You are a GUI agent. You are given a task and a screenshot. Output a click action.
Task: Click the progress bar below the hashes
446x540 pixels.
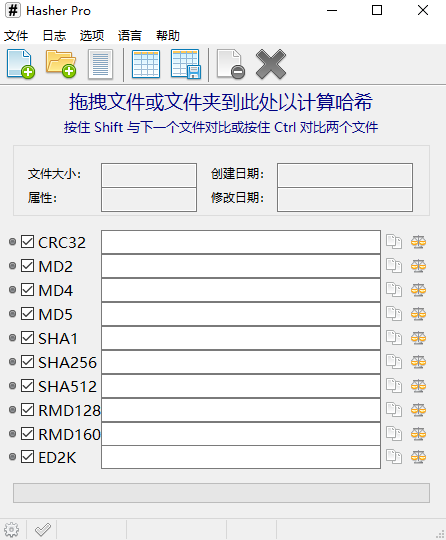pos(221,493)
